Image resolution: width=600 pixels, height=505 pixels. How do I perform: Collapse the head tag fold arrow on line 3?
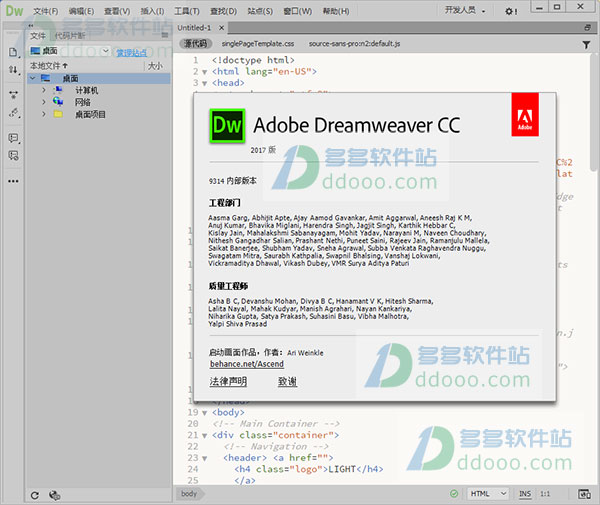(204, 83)
